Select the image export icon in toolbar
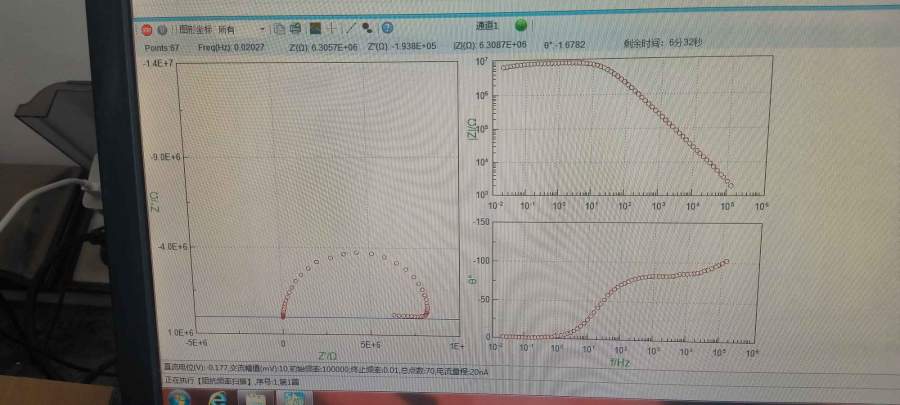The height and width of the screenshot is (405, 900). click(315, 29)
